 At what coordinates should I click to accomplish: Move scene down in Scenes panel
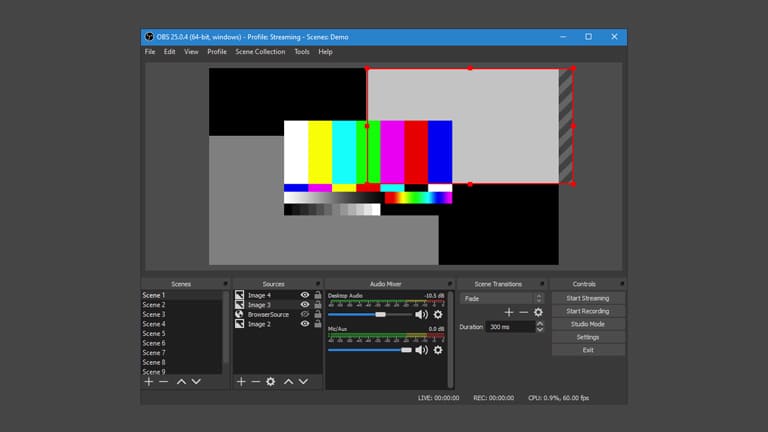click(x=196, y=382)
